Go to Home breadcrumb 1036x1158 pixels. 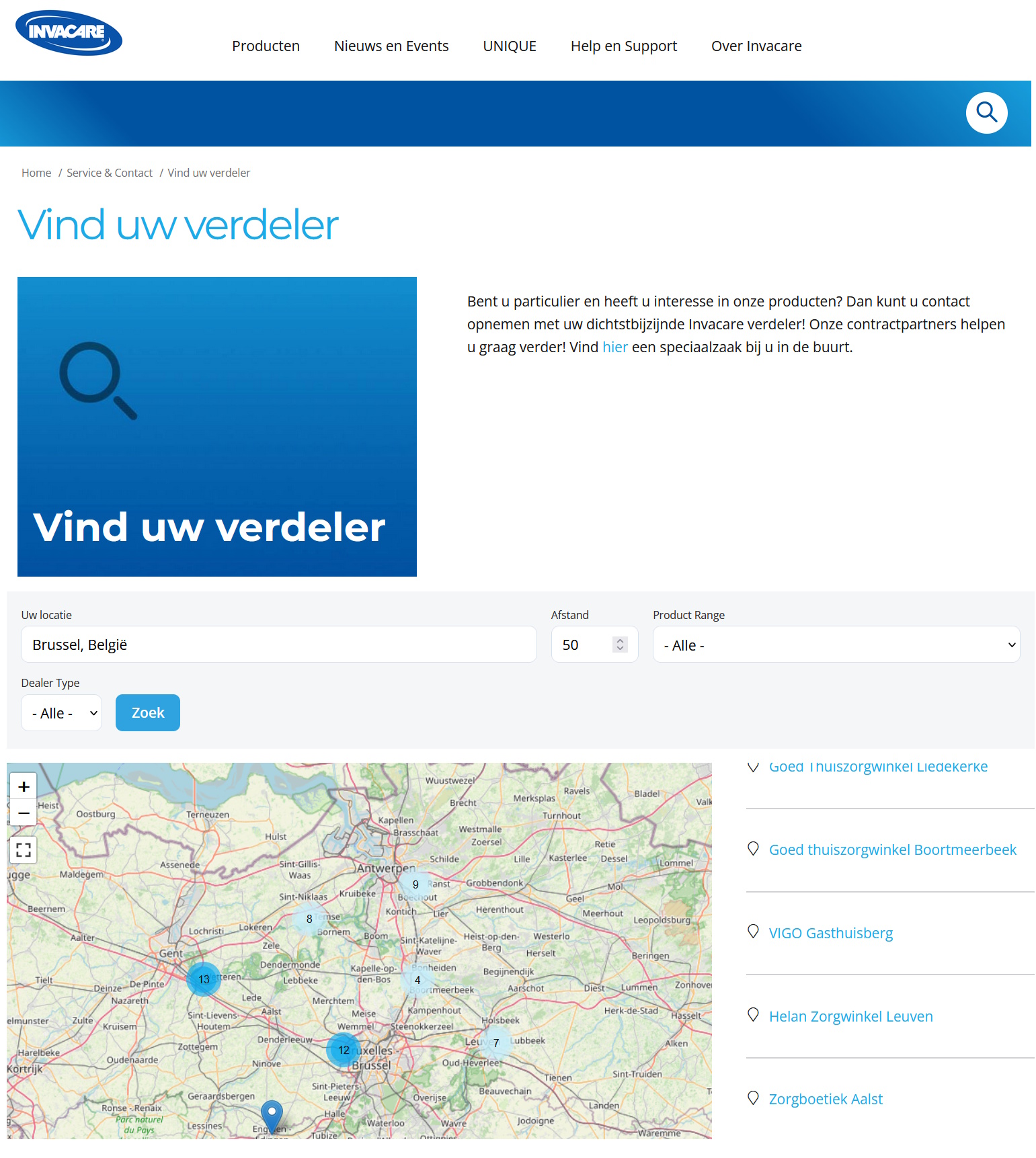point(36,173)
